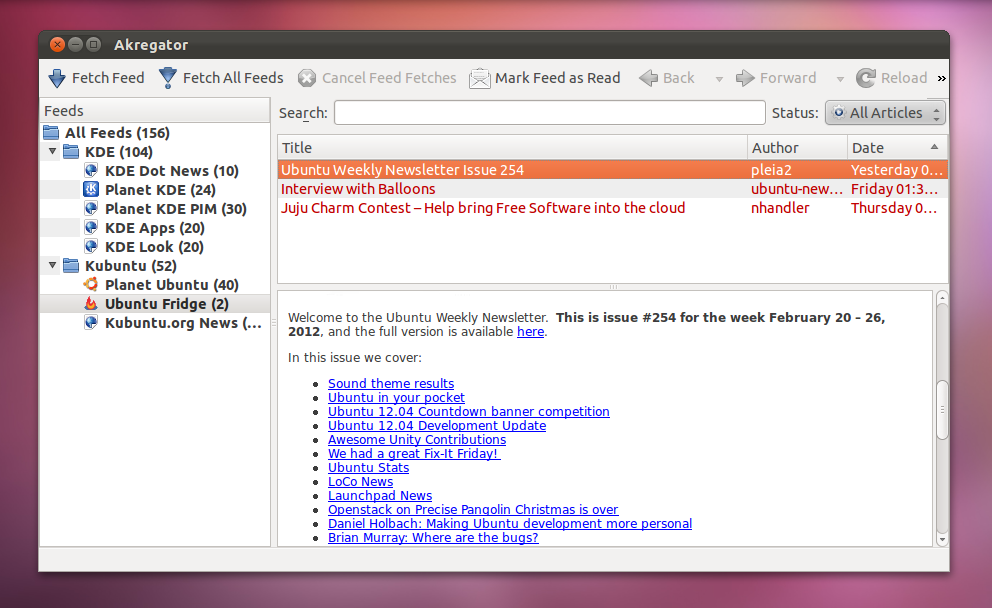Viewport: 992px width, 608px height.
Task: Click the article scrollbar up arrow
Action: coord(942,297)
